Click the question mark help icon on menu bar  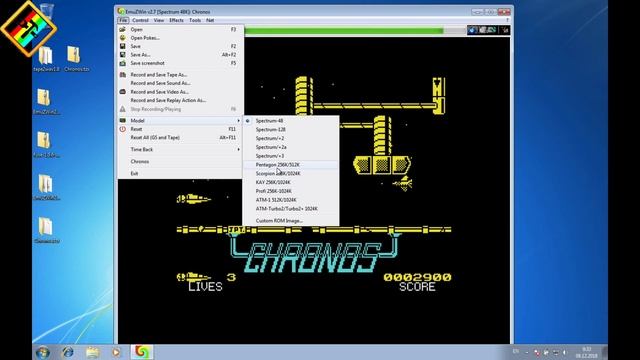pos(507,20)
